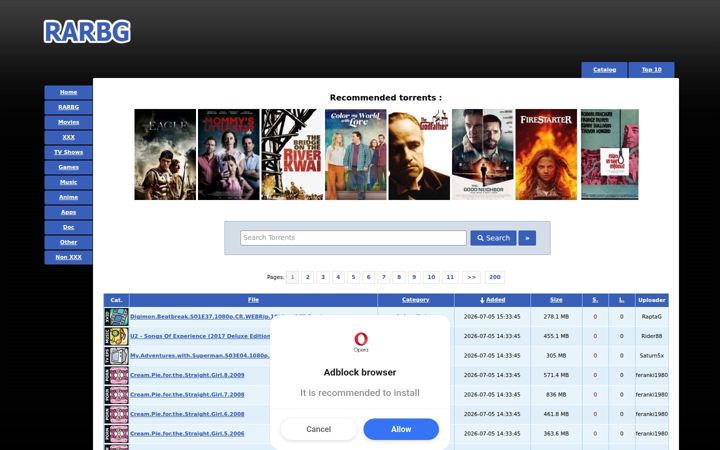Open U2 Songs Of Experience torrent link
This screenshot has width=720, height=450.
click(x=200, y=336)
